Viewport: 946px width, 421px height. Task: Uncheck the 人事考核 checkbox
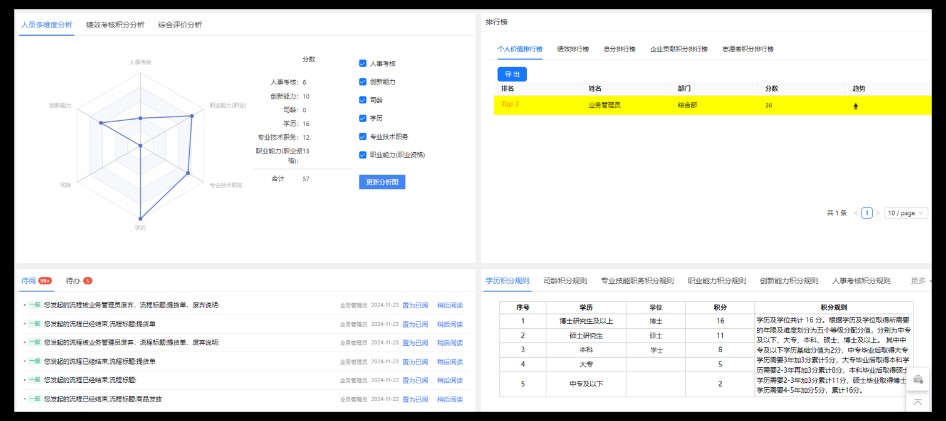(x=362, y=63)
